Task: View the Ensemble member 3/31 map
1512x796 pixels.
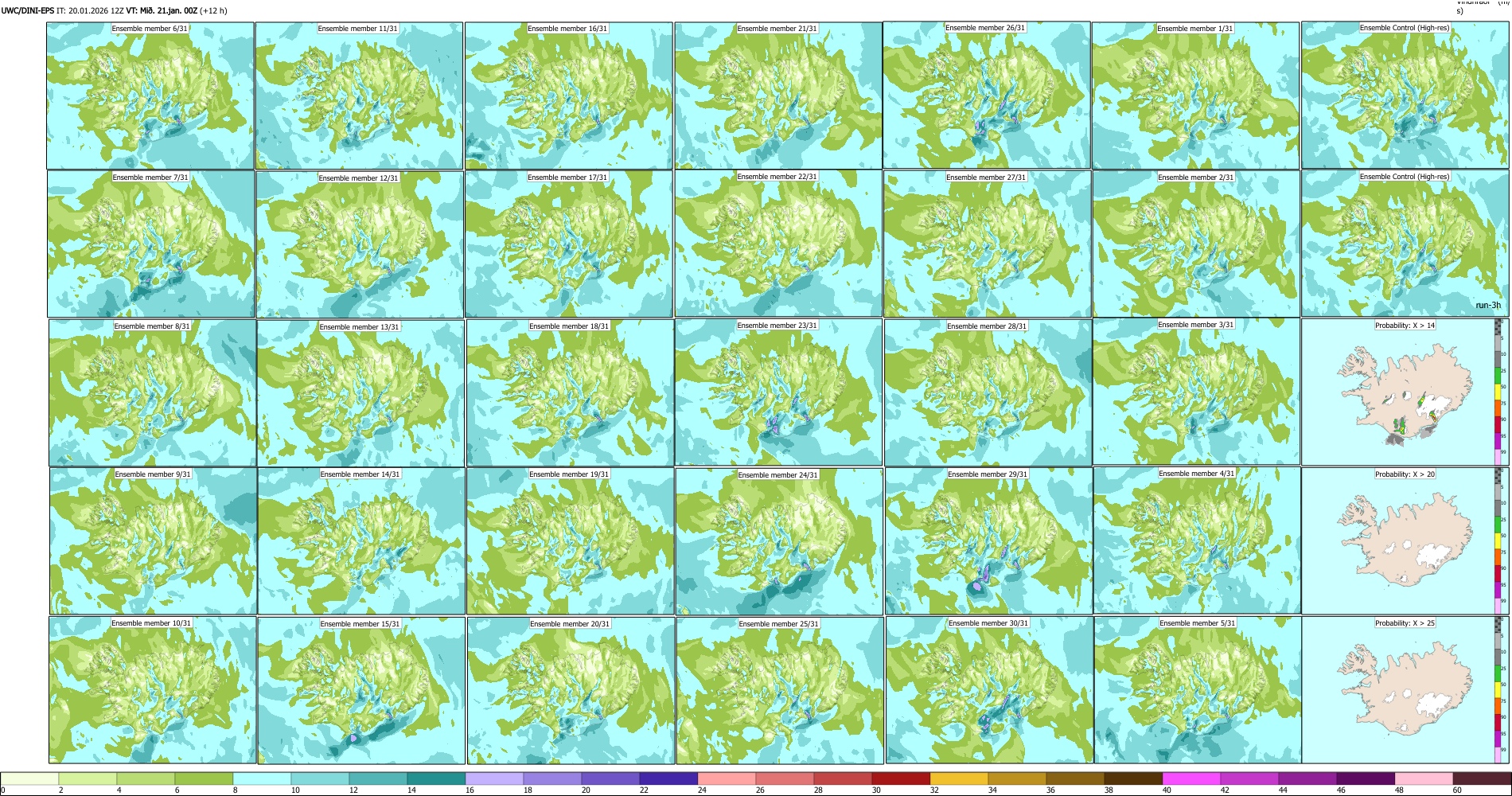Action: click(1196, 392)
